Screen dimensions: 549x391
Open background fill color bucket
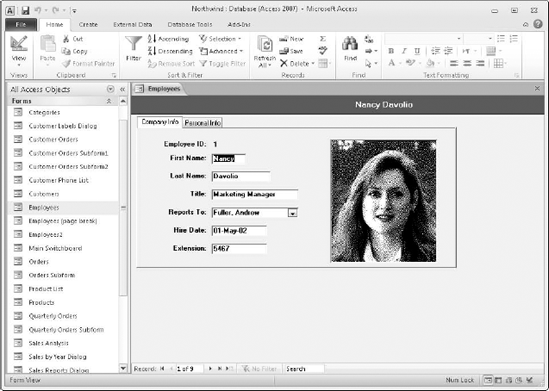pyautogui.click(x=430, y=63)
